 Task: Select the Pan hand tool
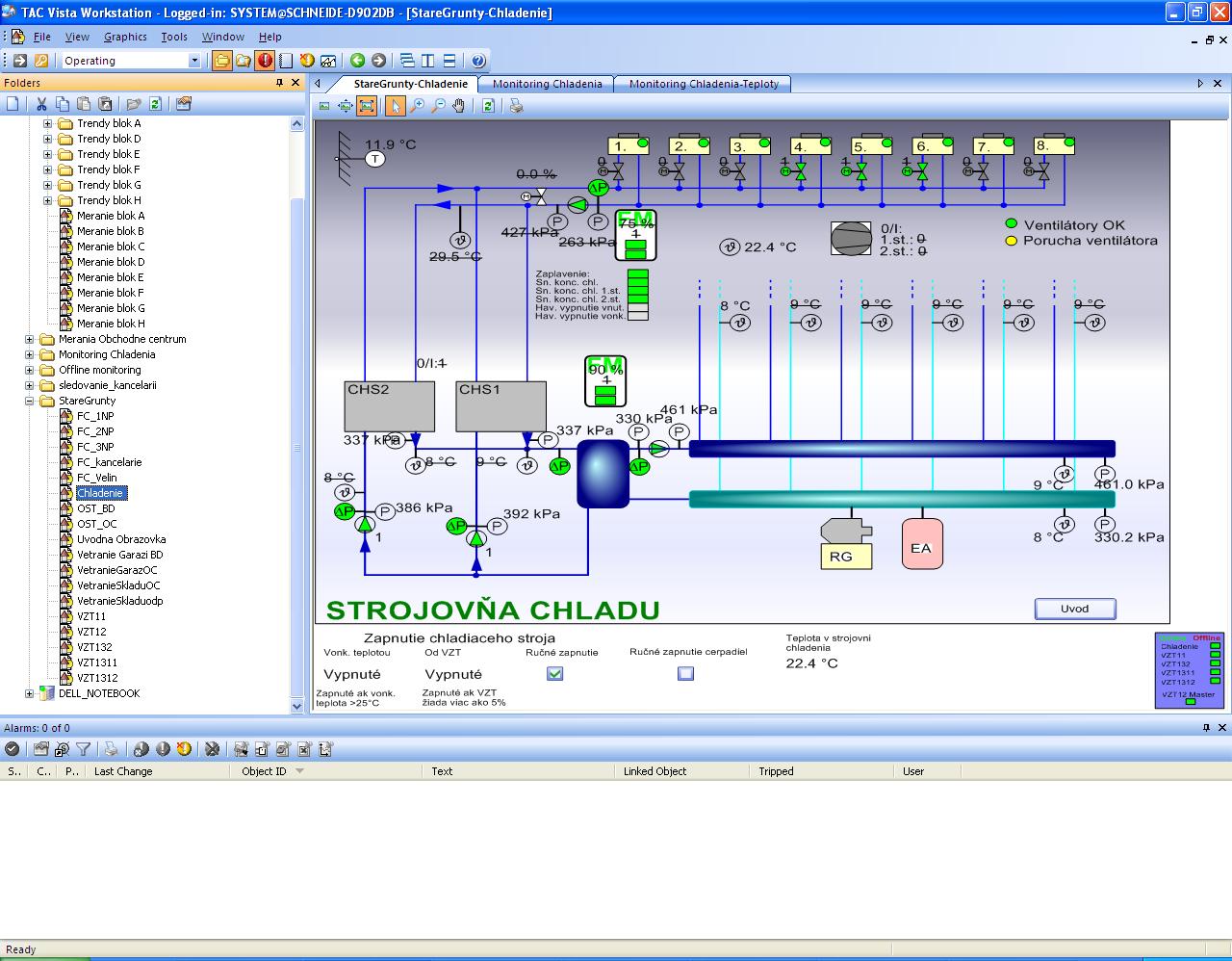point(459,106)
